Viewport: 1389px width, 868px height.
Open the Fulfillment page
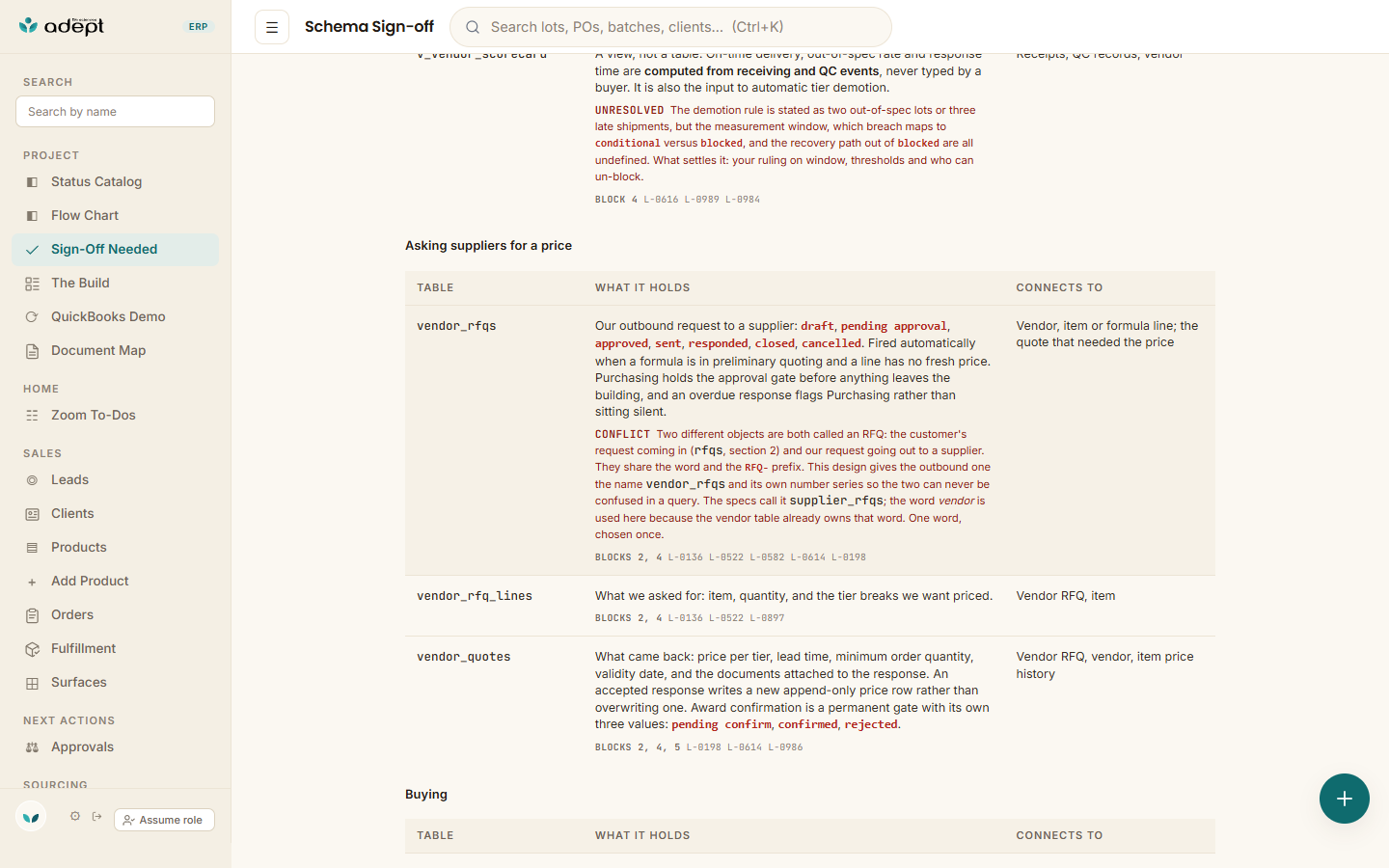[x=116, y=648]
